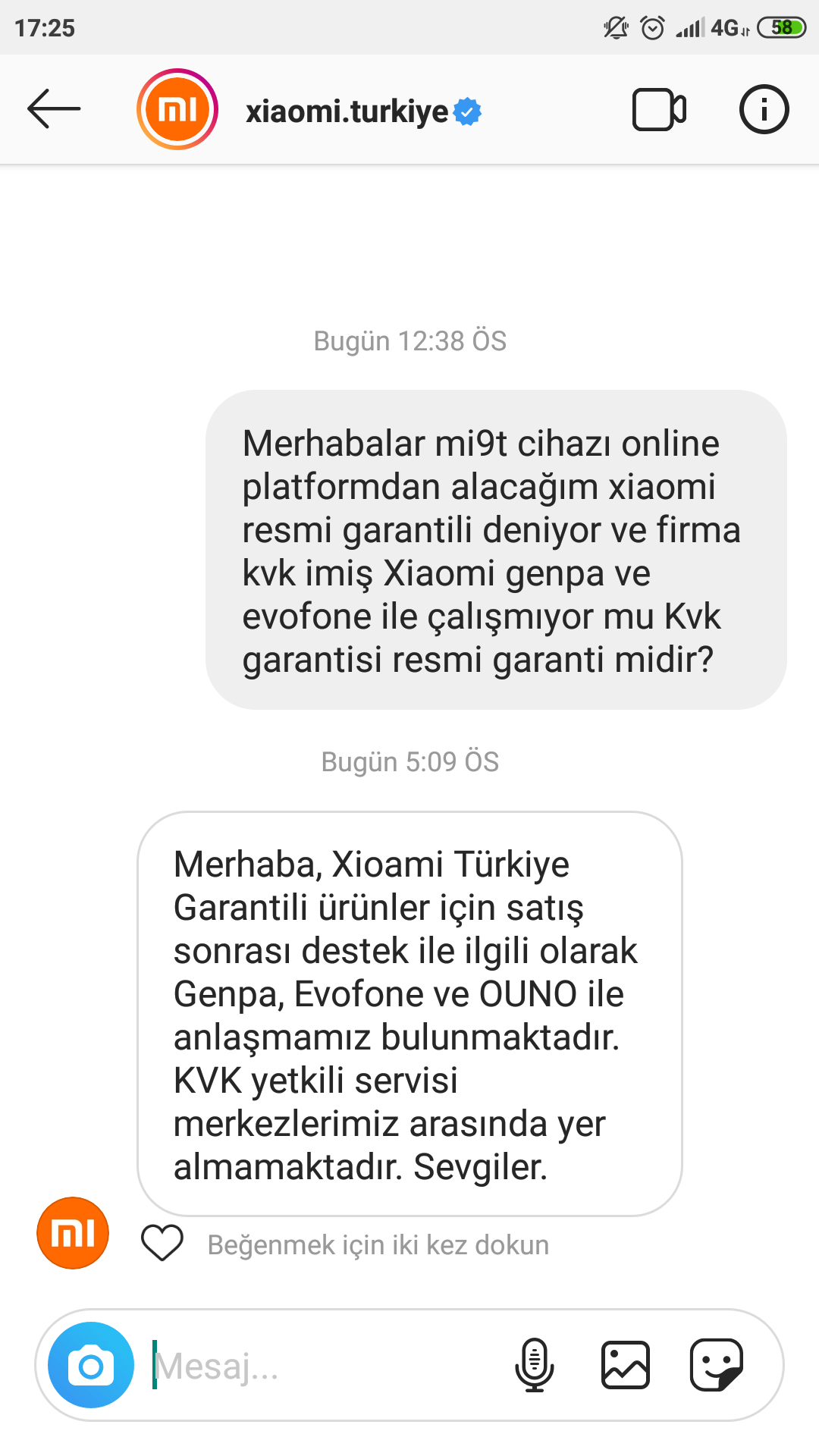This screenshot has height=1456, width=819.
Task: Tap the blue verified badge
Action: click(467, 111)
